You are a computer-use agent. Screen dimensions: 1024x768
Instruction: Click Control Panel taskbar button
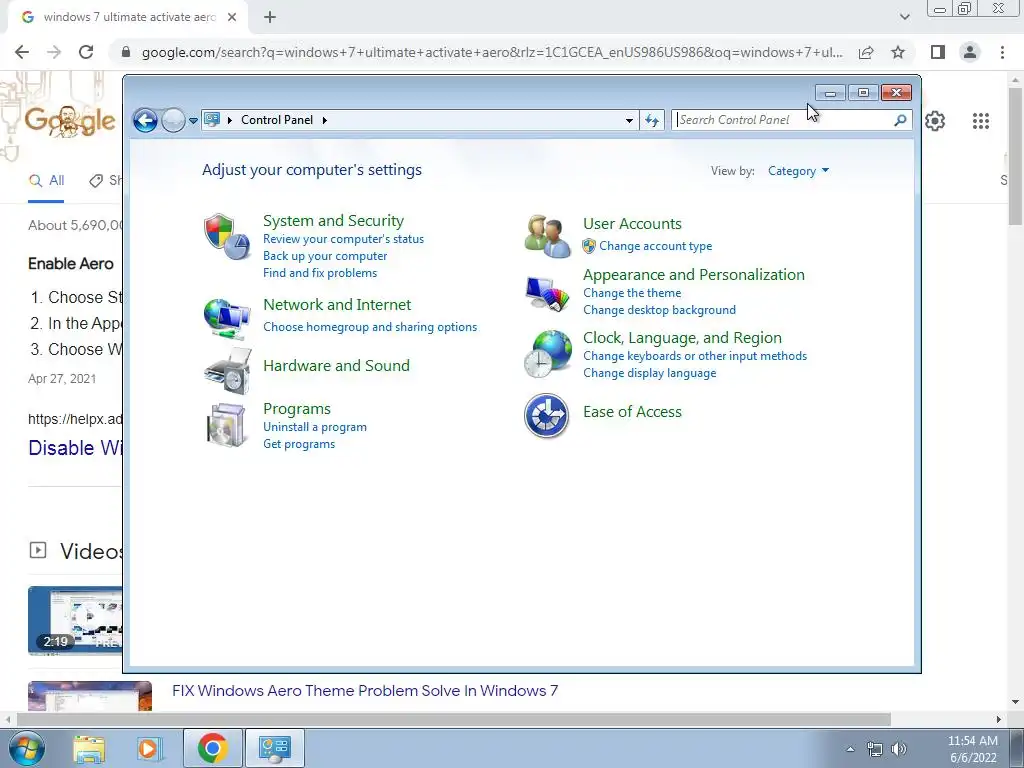pyautogui.click(x=274, y=748)
